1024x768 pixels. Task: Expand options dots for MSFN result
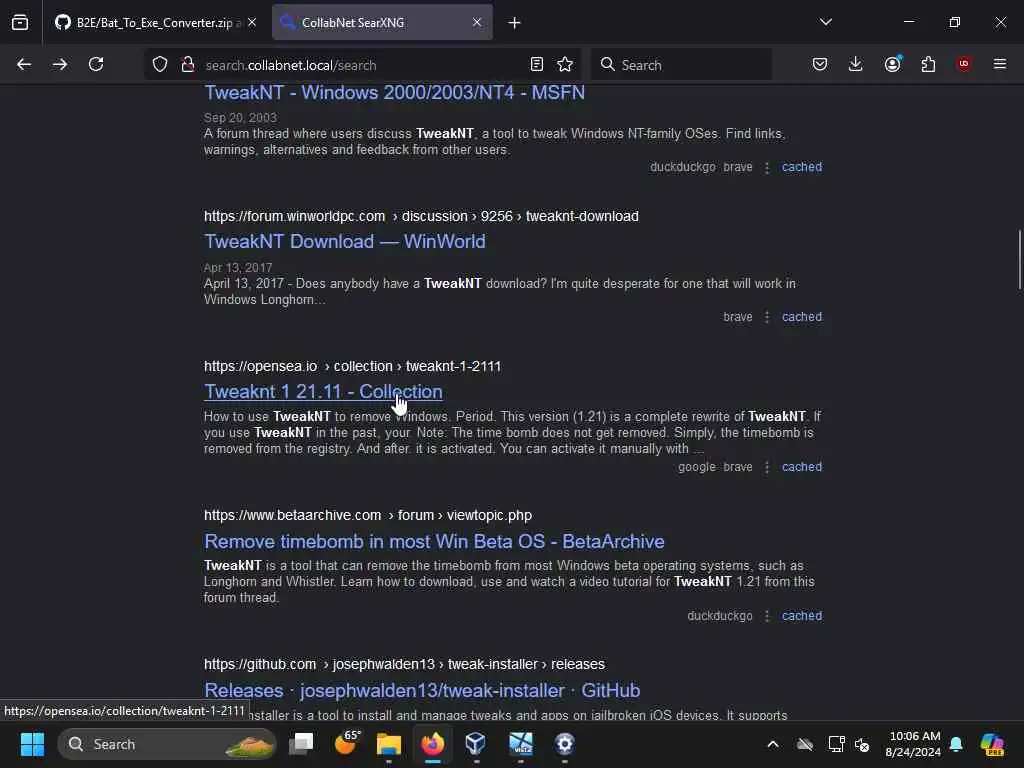(767, 168)
